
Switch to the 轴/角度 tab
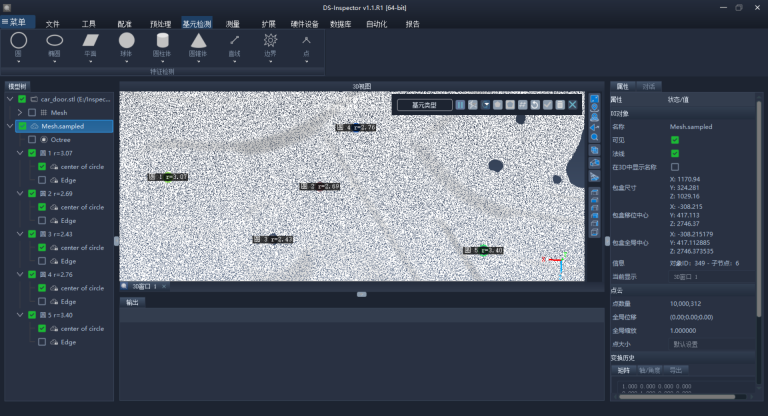[649, 370]
